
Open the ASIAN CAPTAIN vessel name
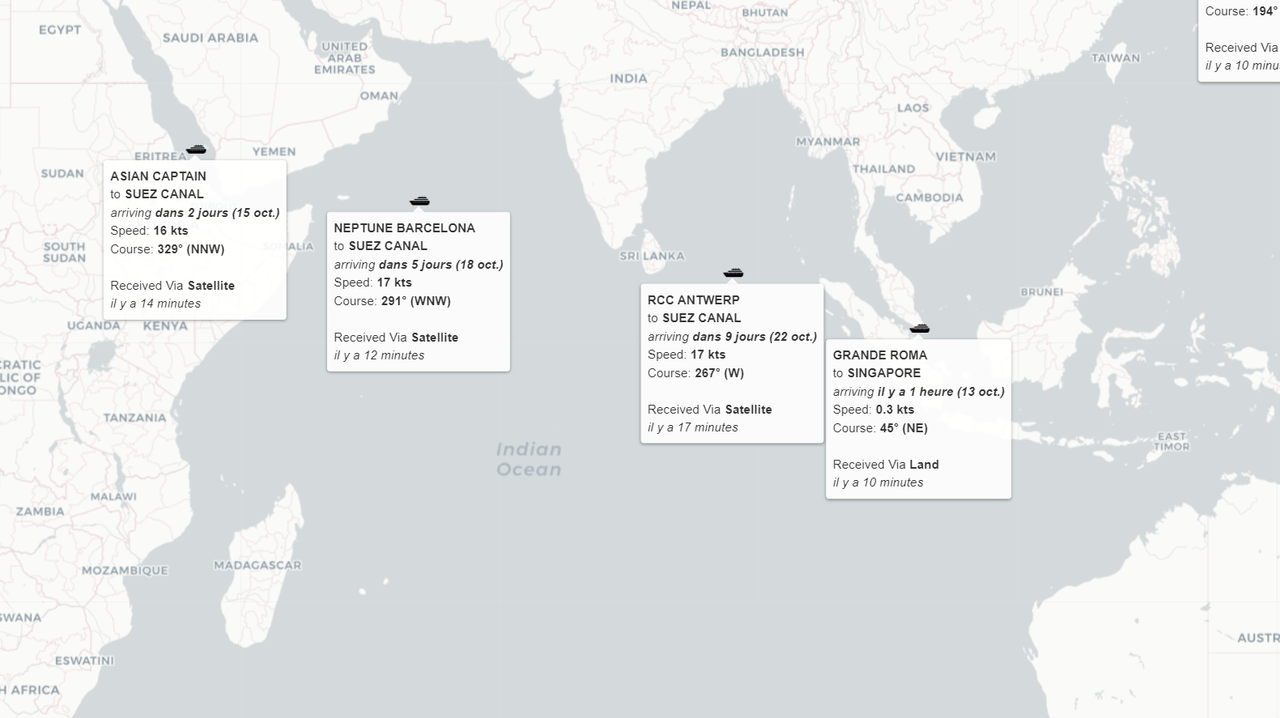pyautogui.click(x=158, y=176)
